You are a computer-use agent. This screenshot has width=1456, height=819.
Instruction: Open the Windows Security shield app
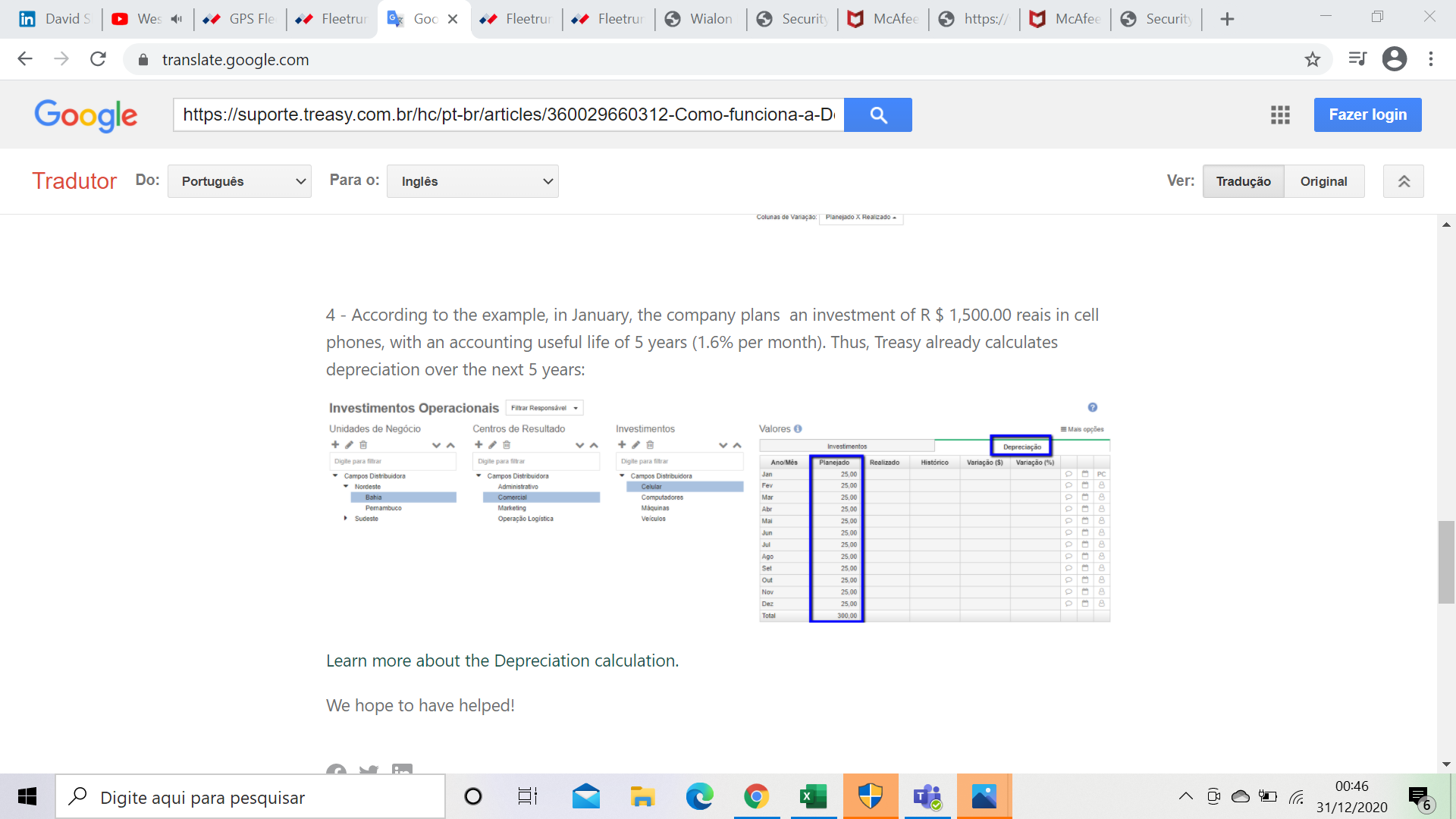(x=870, y=796)
